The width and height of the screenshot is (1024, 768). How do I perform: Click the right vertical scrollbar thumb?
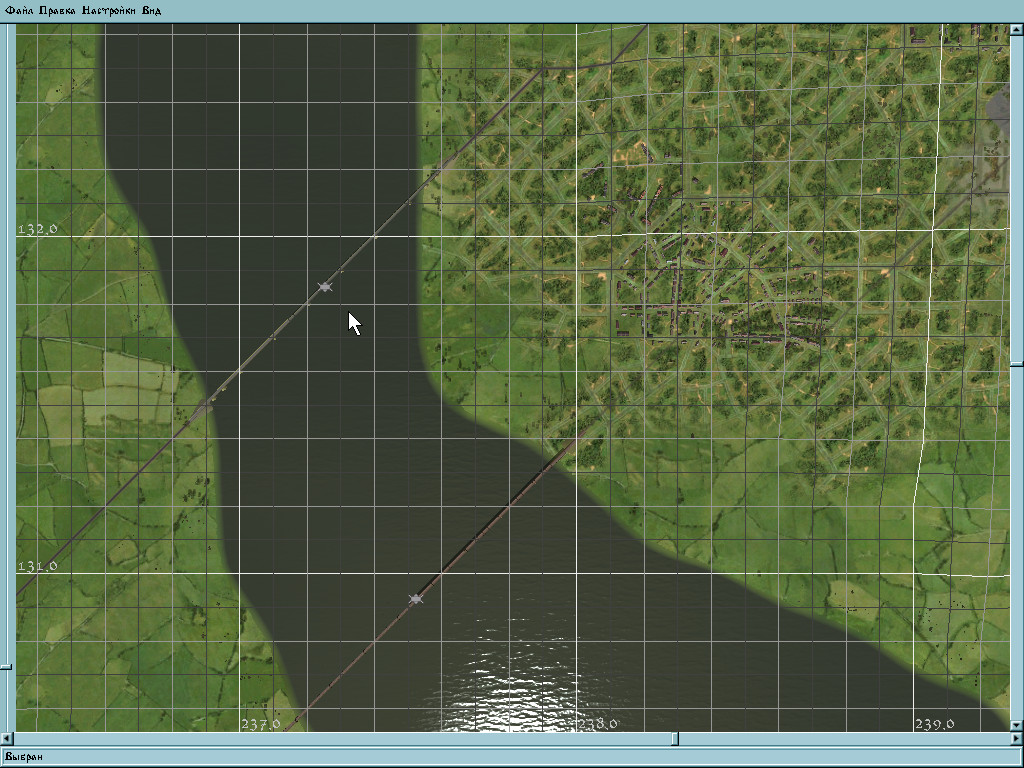click(x=1017, y=363)
